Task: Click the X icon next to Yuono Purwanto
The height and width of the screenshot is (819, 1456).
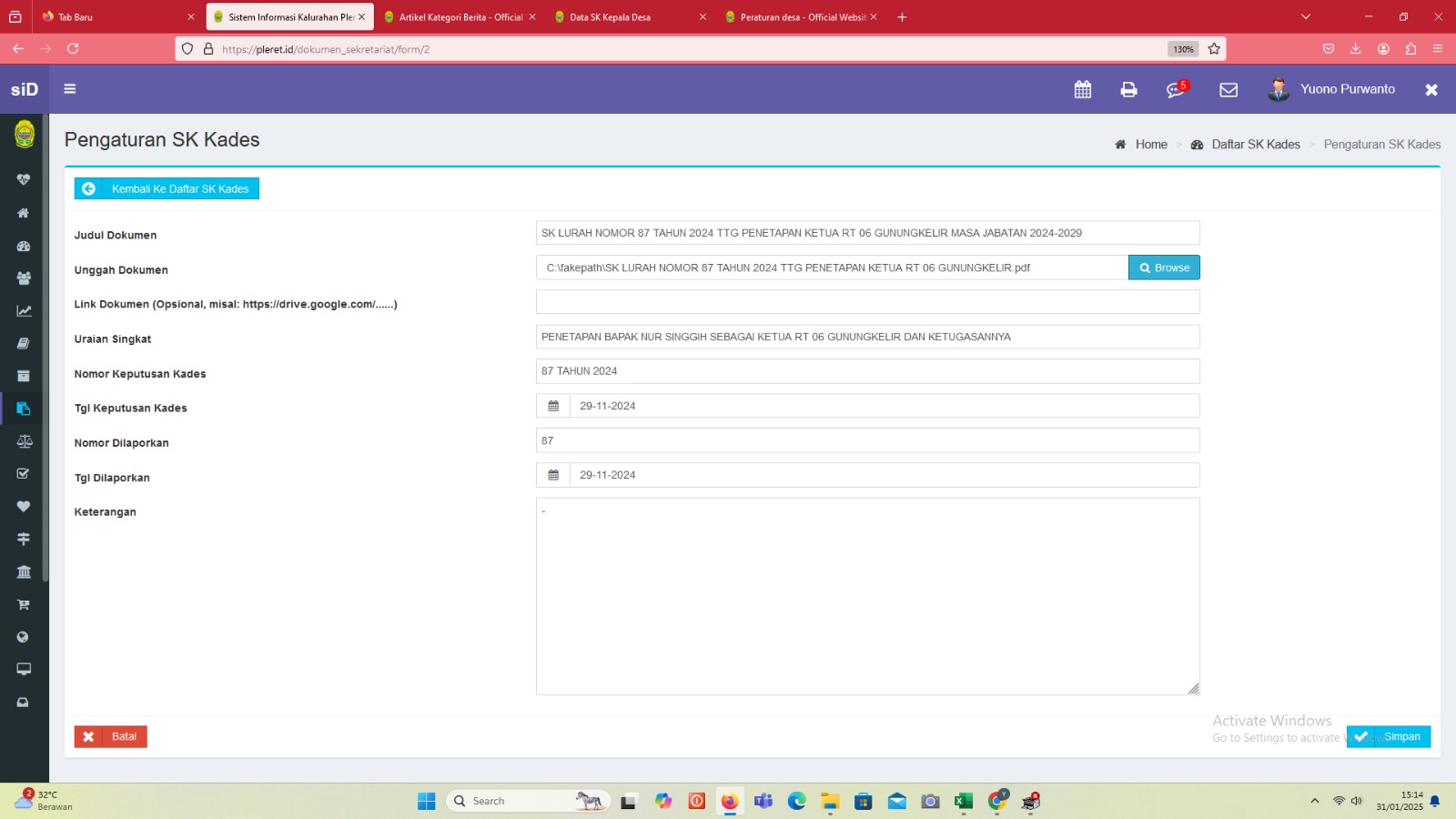Action: coord(1431,89)
